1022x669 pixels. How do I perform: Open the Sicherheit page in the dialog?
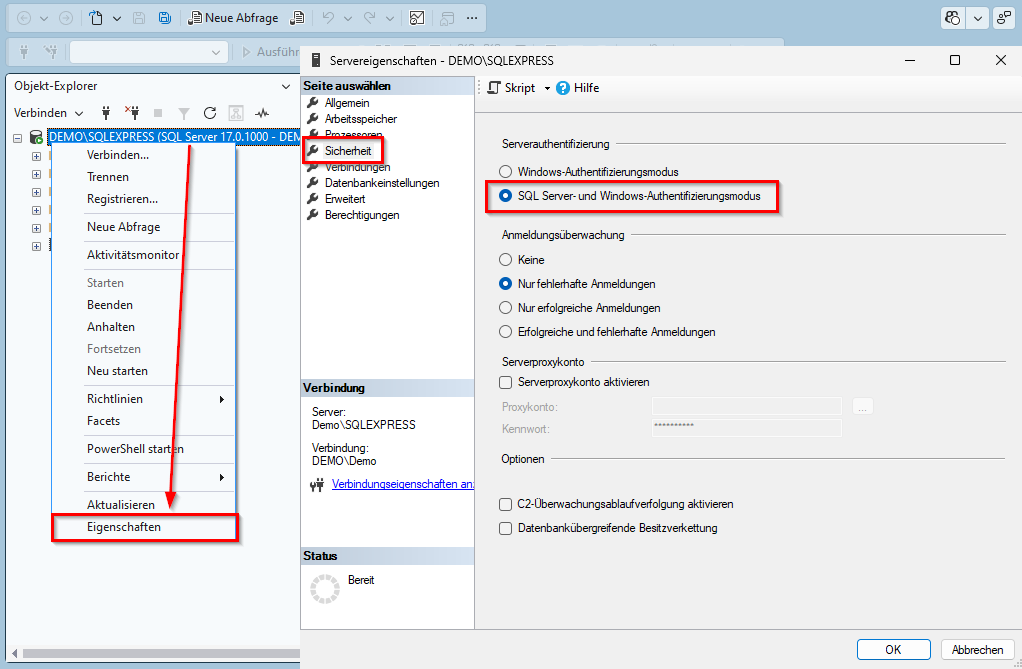coord(348,151)
